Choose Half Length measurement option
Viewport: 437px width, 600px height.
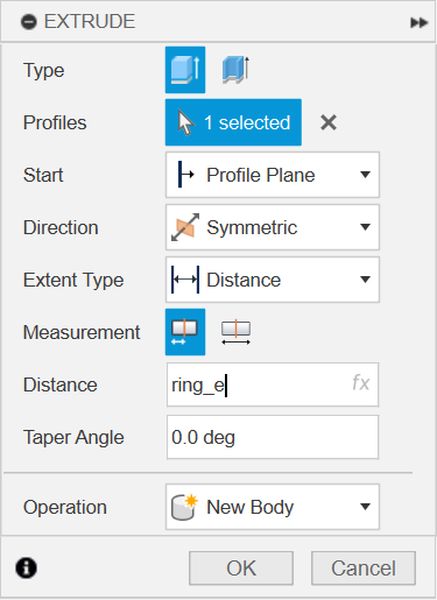pos(185,332)
